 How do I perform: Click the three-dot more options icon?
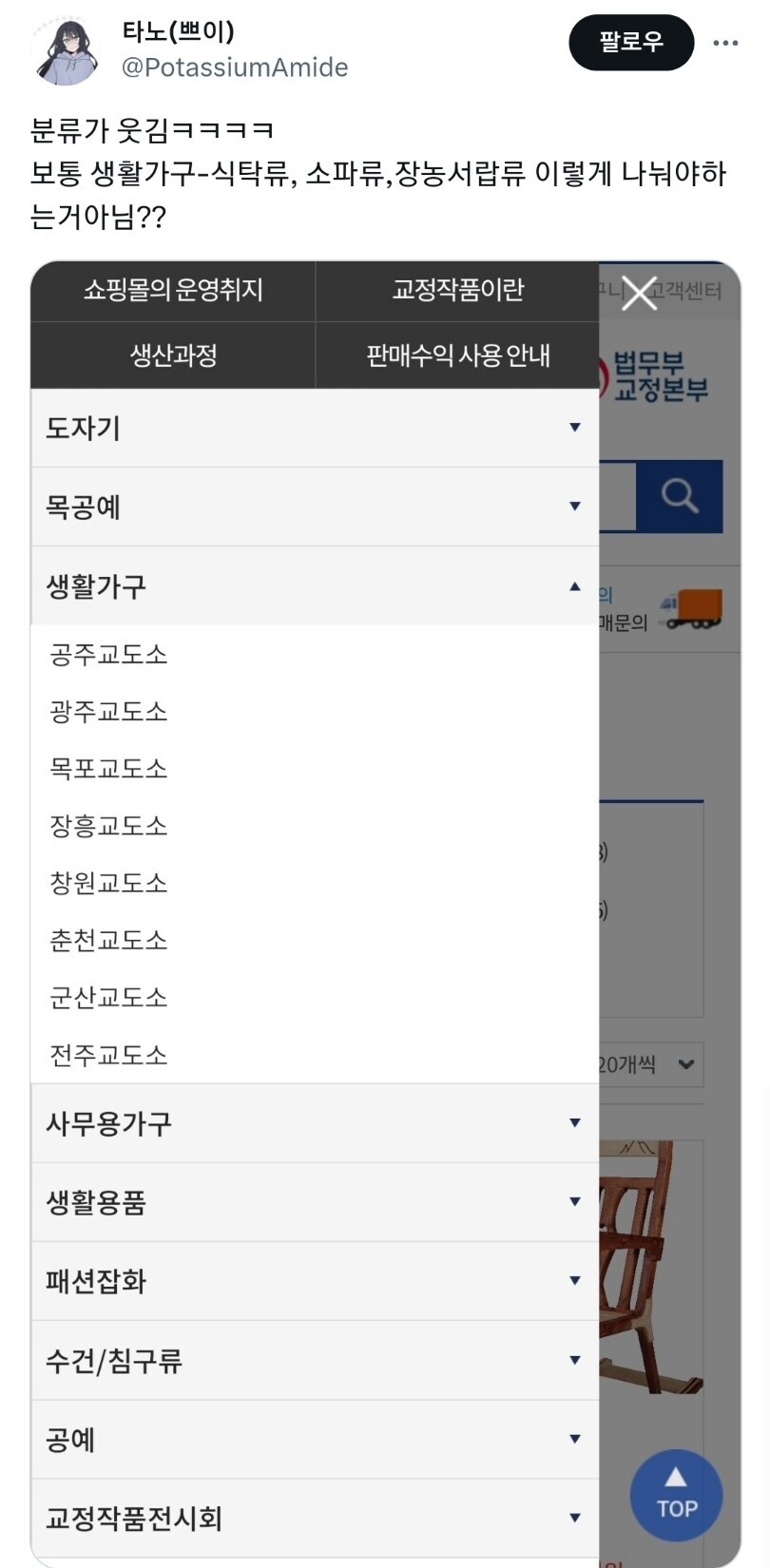click(x=725, y=43)
